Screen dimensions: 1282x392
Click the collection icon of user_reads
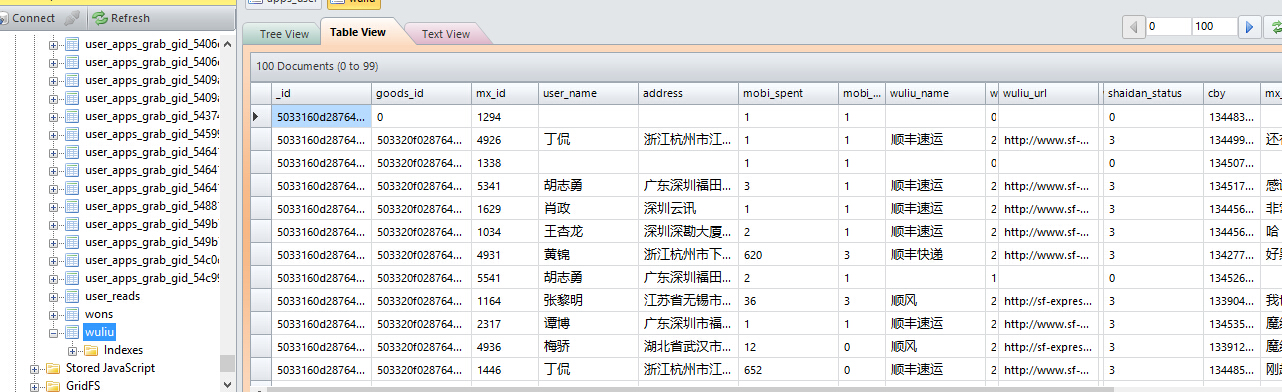pyautogui.click(x=72, y=296)
